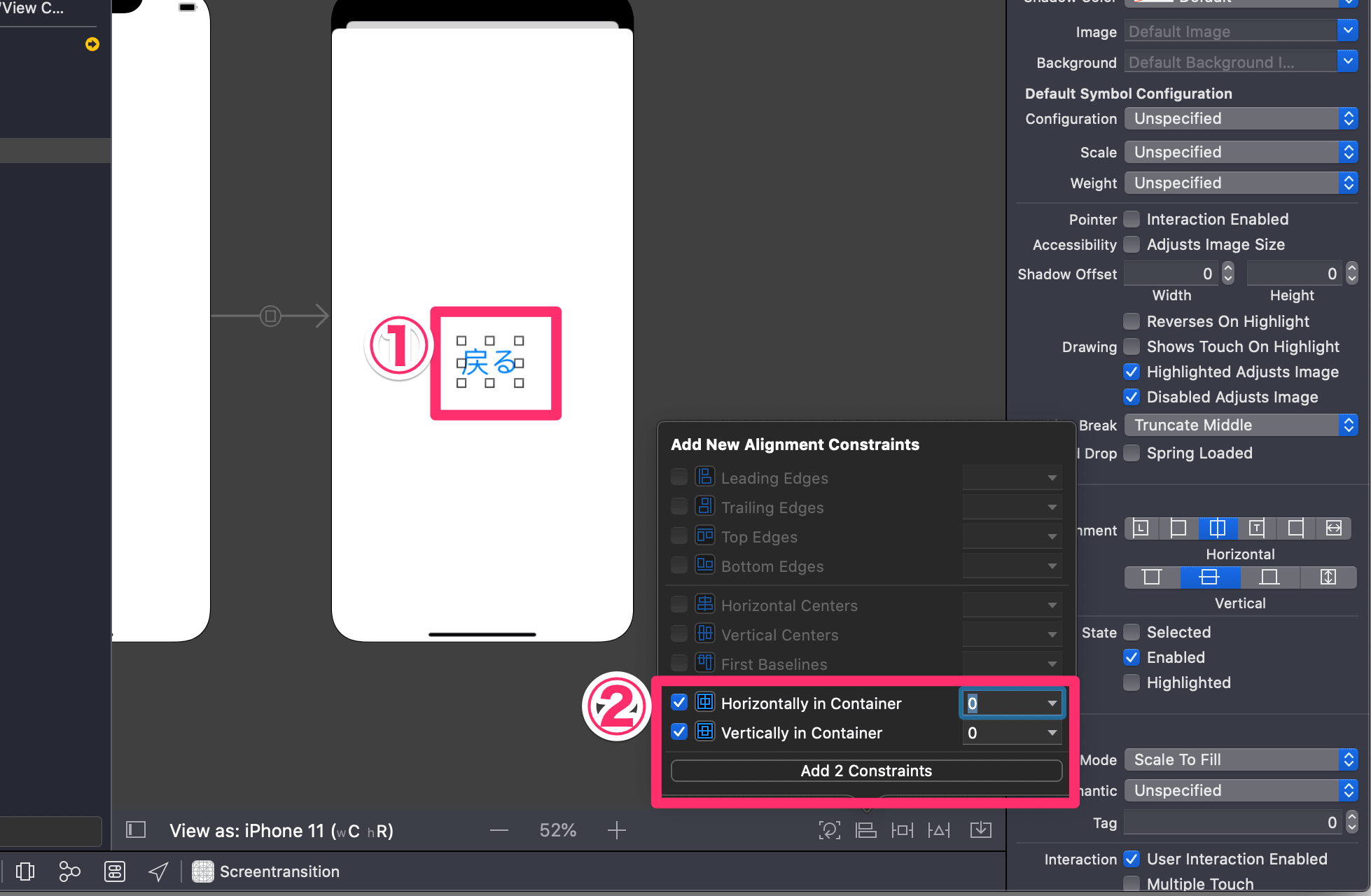Uncheck Horizontally in Container constraint
The image size is (1371, 896).
[678, 702]
